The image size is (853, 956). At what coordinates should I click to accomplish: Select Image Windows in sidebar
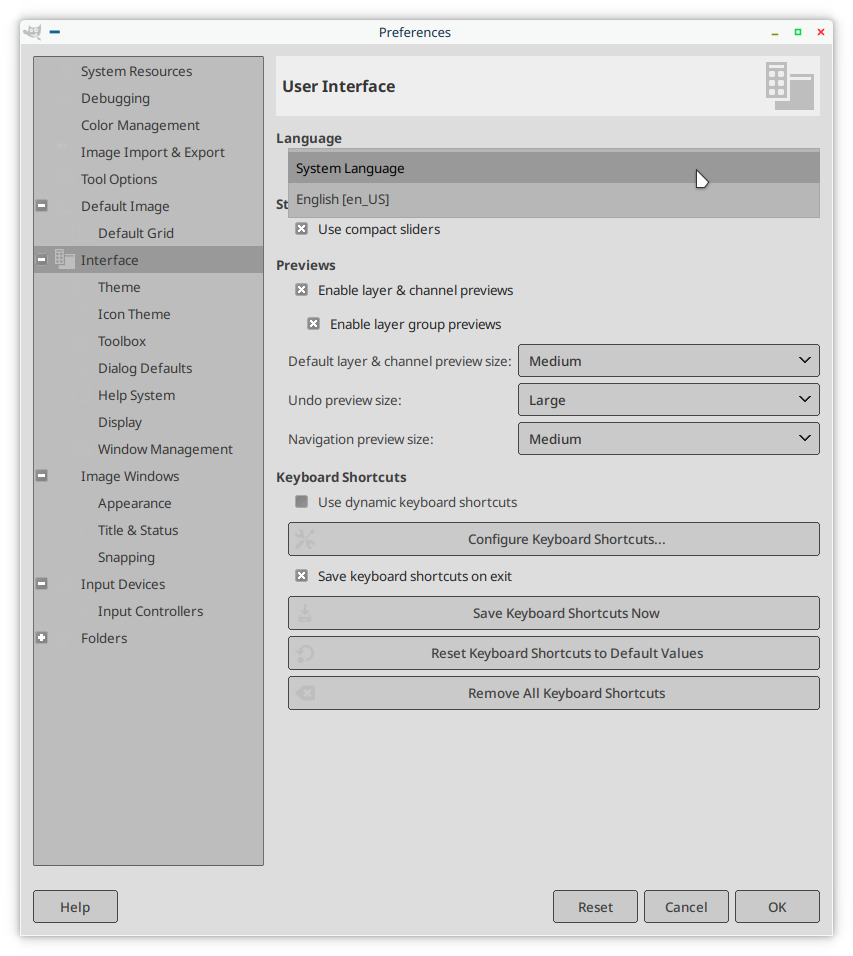point(130,476)
